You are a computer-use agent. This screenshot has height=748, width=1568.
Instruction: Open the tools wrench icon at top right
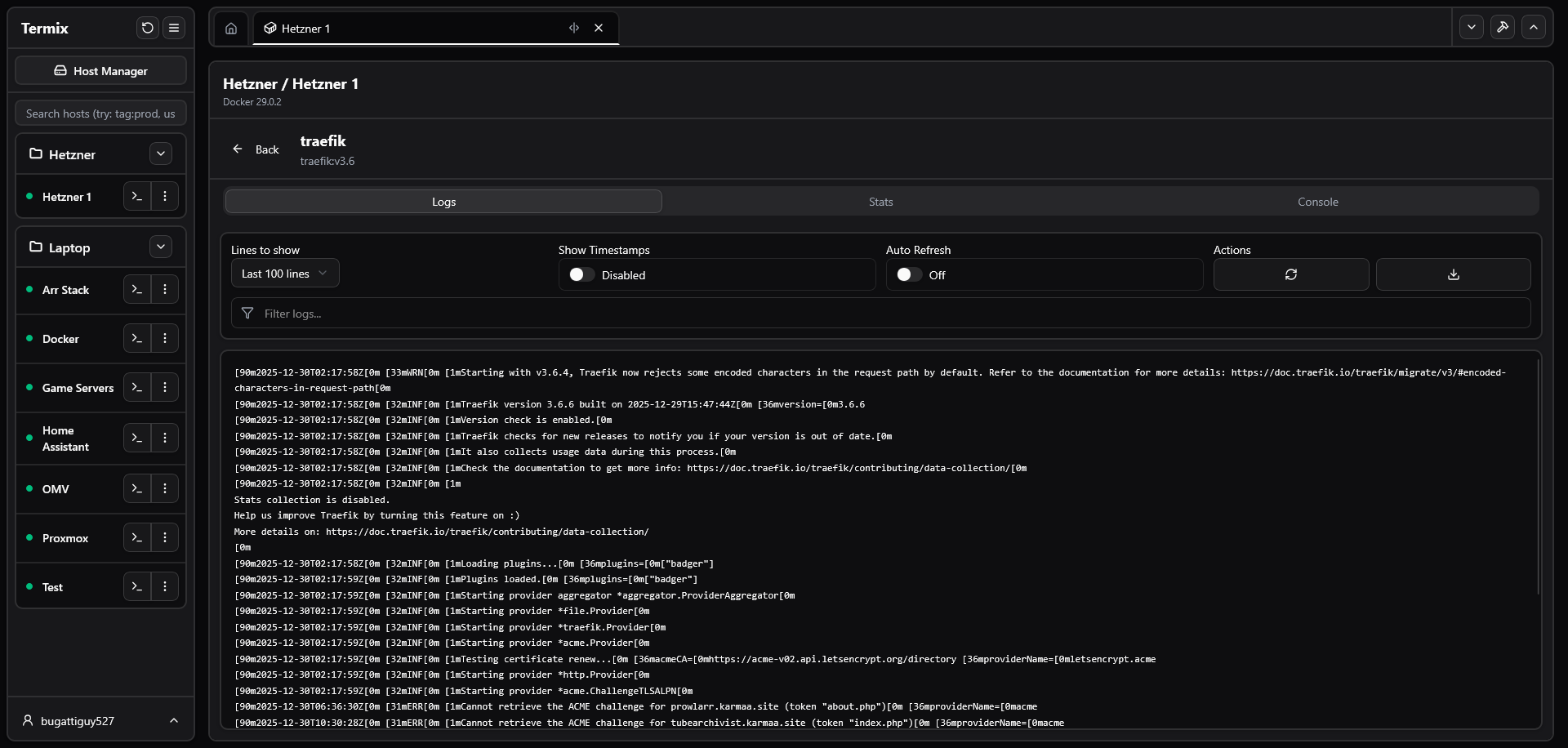1502,27
